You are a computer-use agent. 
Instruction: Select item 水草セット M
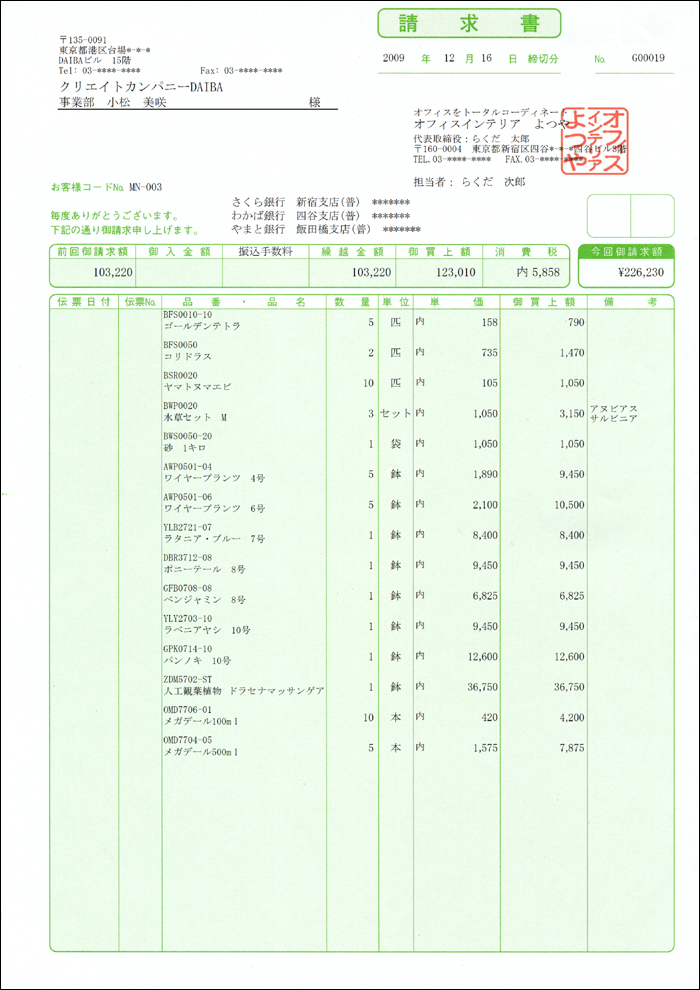(x=194, y=417)
